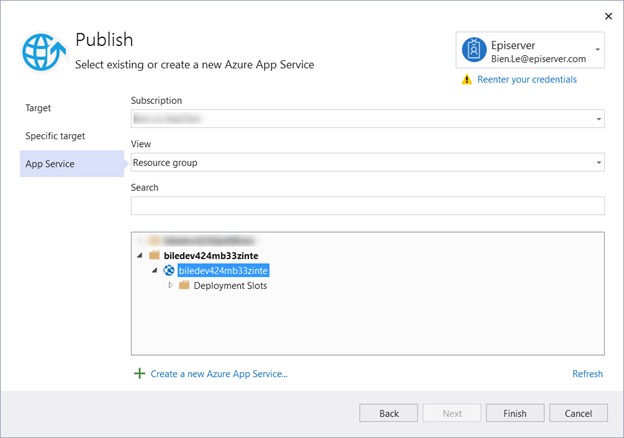Click the green plus icon for new App Service
This screenshot has height=438, width=624.
pos(139,374)
